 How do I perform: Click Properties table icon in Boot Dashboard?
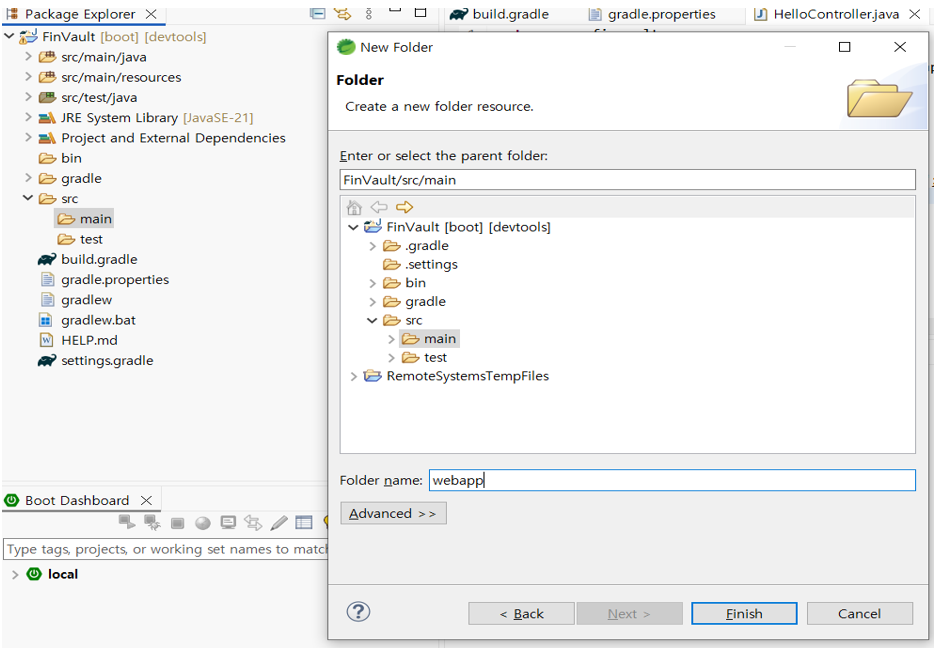[x=304, y=523]
